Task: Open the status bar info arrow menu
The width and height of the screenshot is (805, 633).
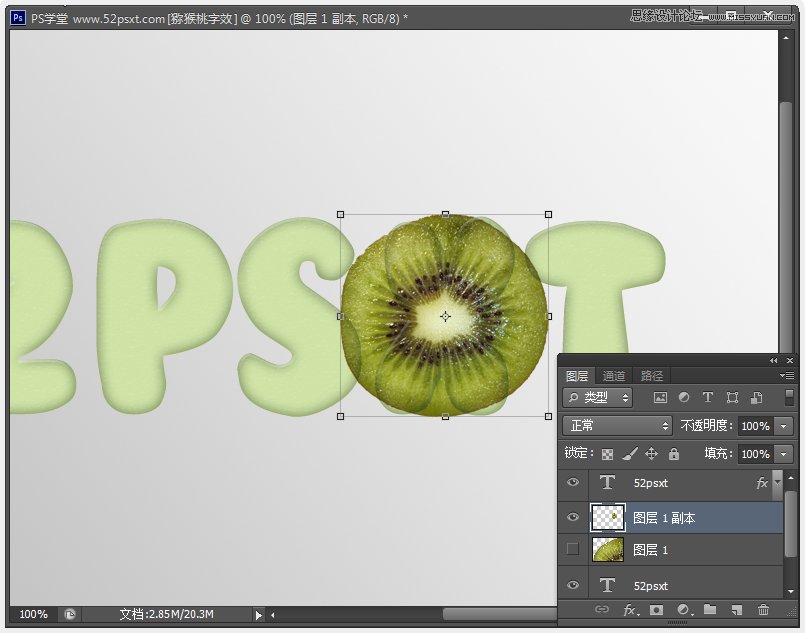Action: [x=258, y=615]
